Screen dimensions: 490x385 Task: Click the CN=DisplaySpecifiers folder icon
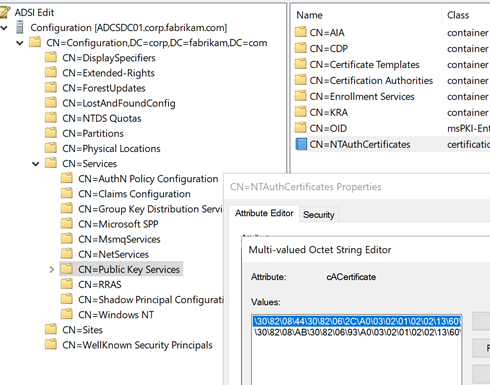click(51, 57)
